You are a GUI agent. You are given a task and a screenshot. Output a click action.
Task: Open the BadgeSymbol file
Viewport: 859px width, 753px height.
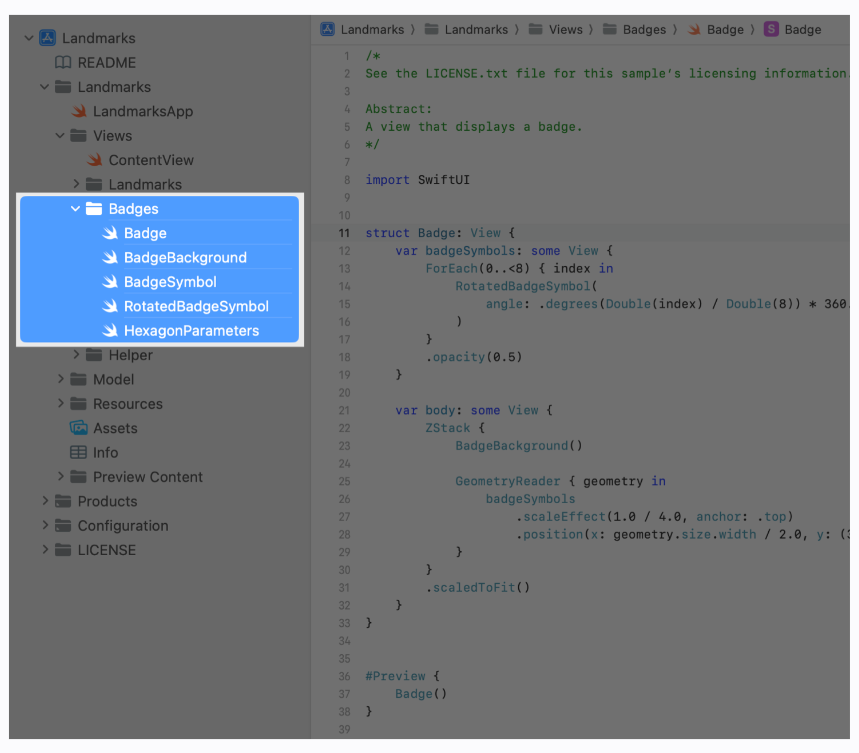point(170,282)
